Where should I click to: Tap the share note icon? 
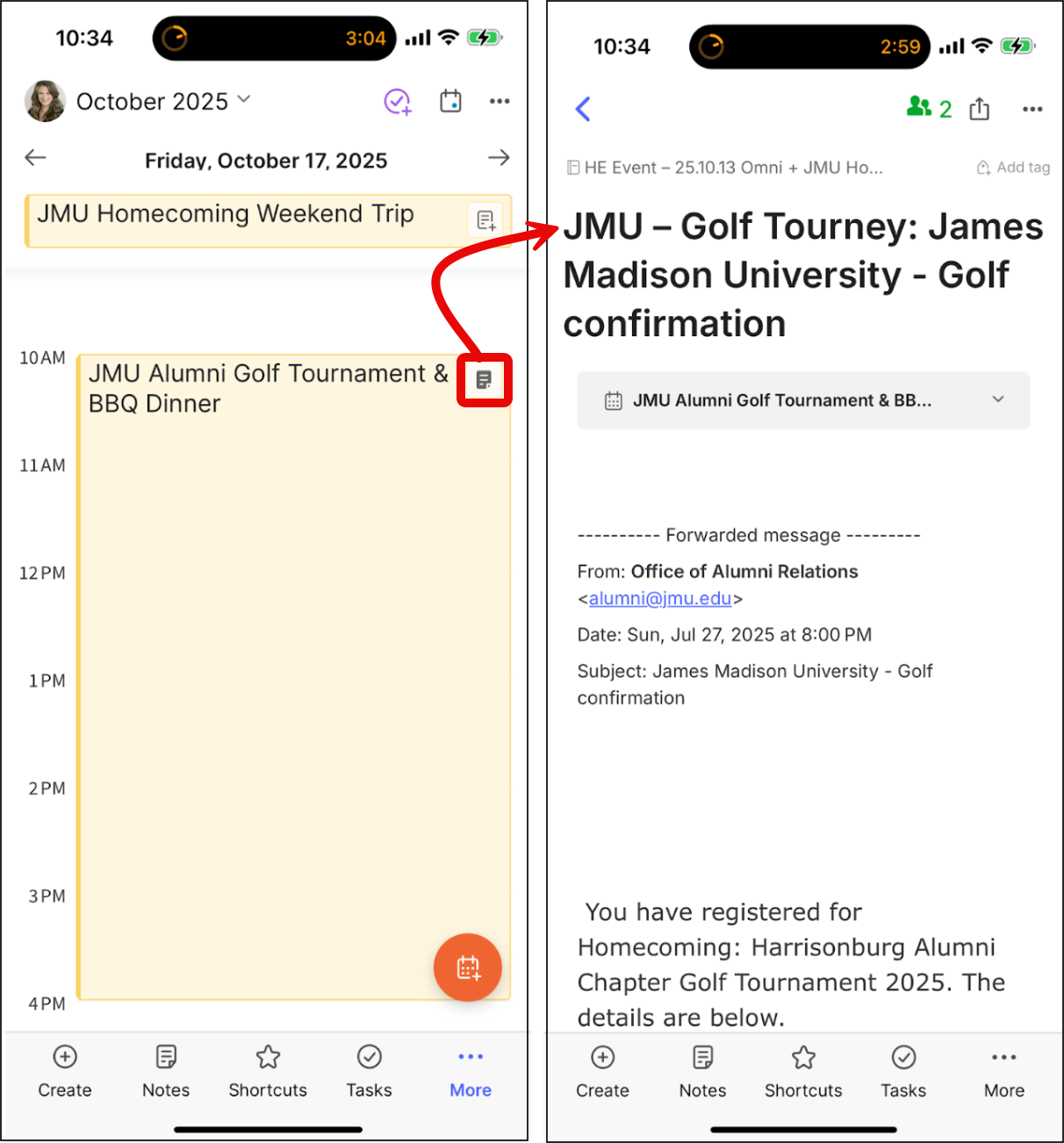pyautogui.click(x=980, y=109)
